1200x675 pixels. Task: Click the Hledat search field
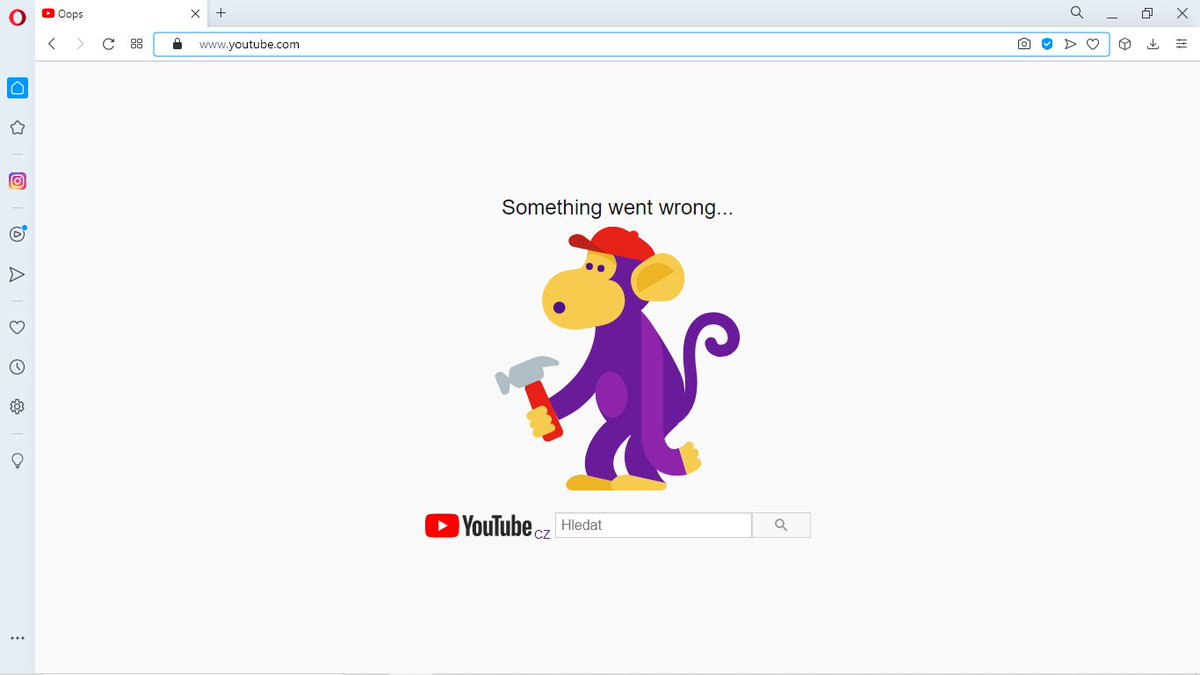653,525
